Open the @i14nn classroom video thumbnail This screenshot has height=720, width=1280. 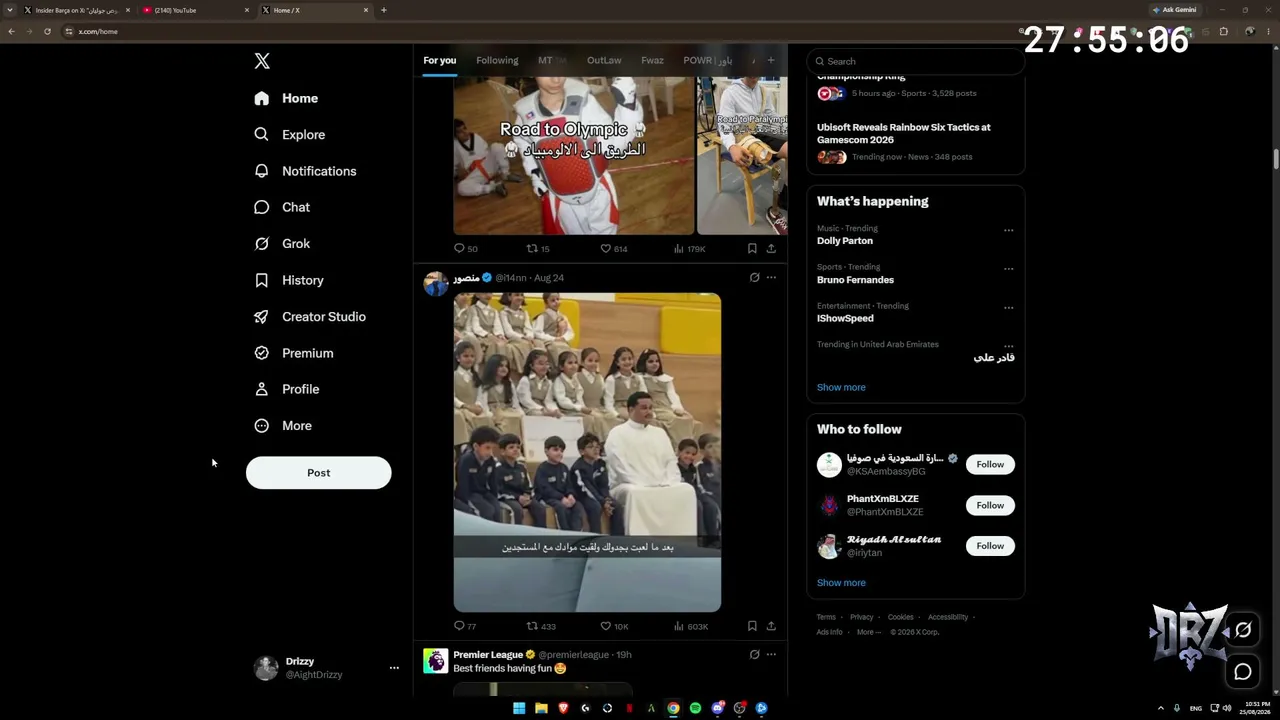[587, 452]
